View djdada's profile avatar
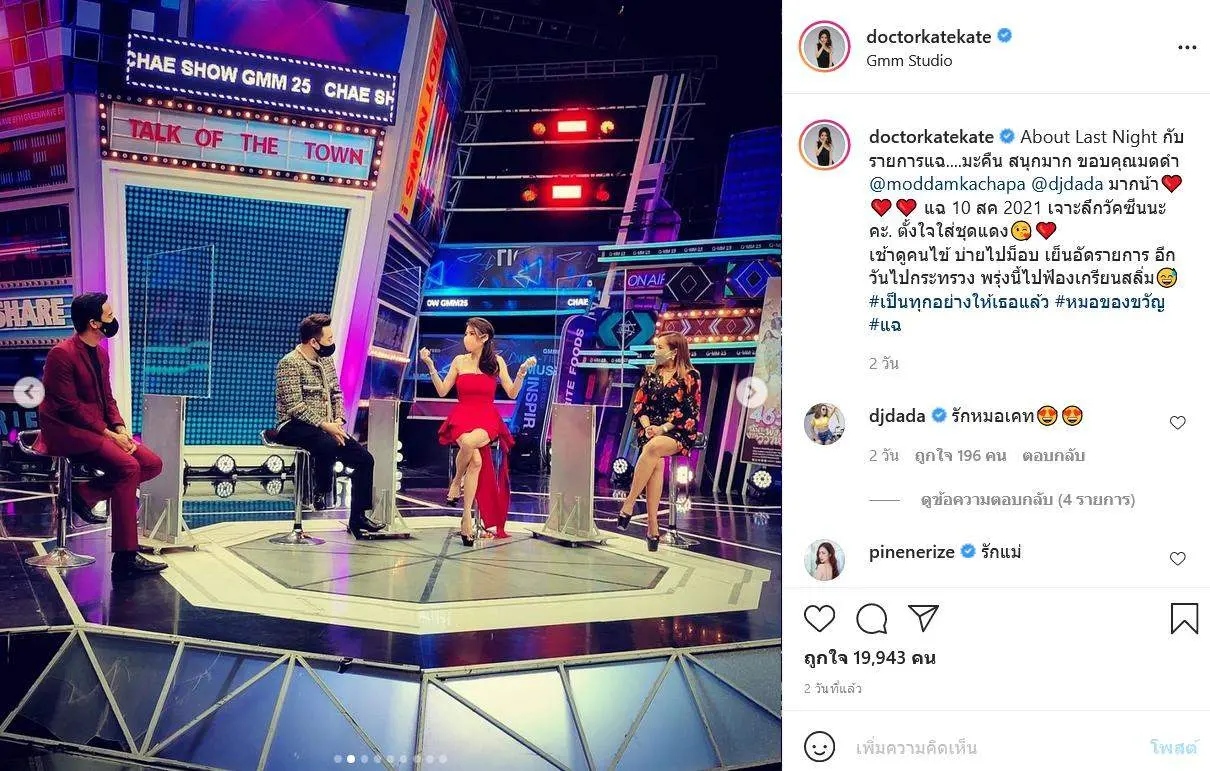Viewport: 1210px width, 771px height. click(825, 424)
